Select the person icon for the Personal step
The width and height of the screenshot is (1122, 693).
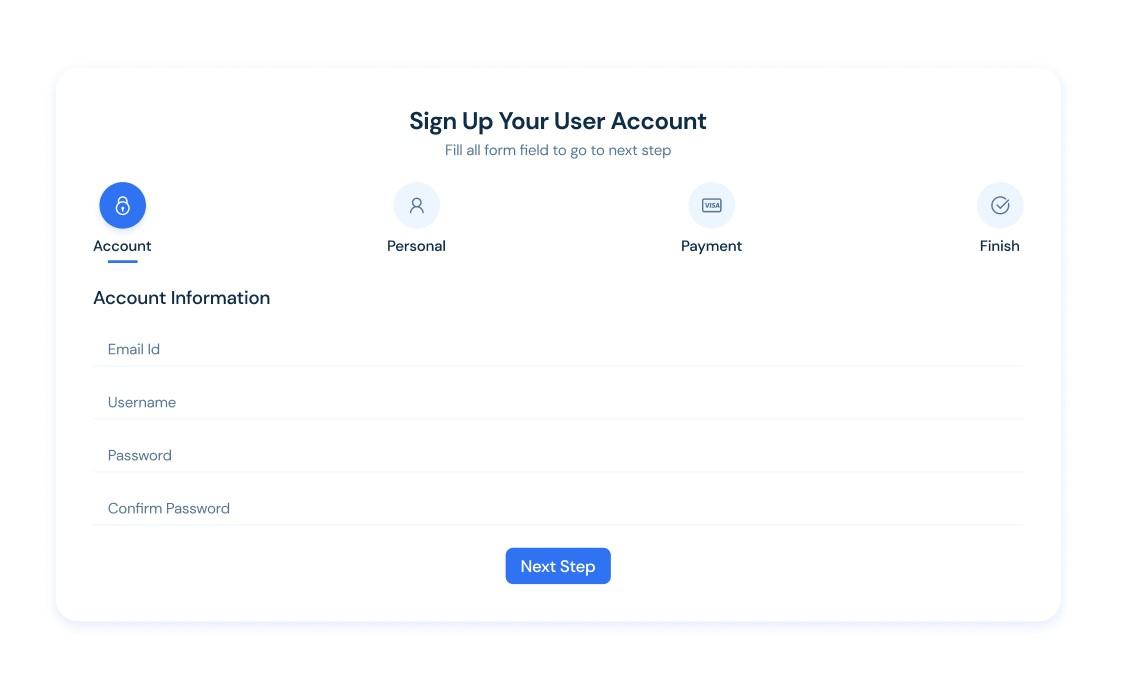coord(416,205)
